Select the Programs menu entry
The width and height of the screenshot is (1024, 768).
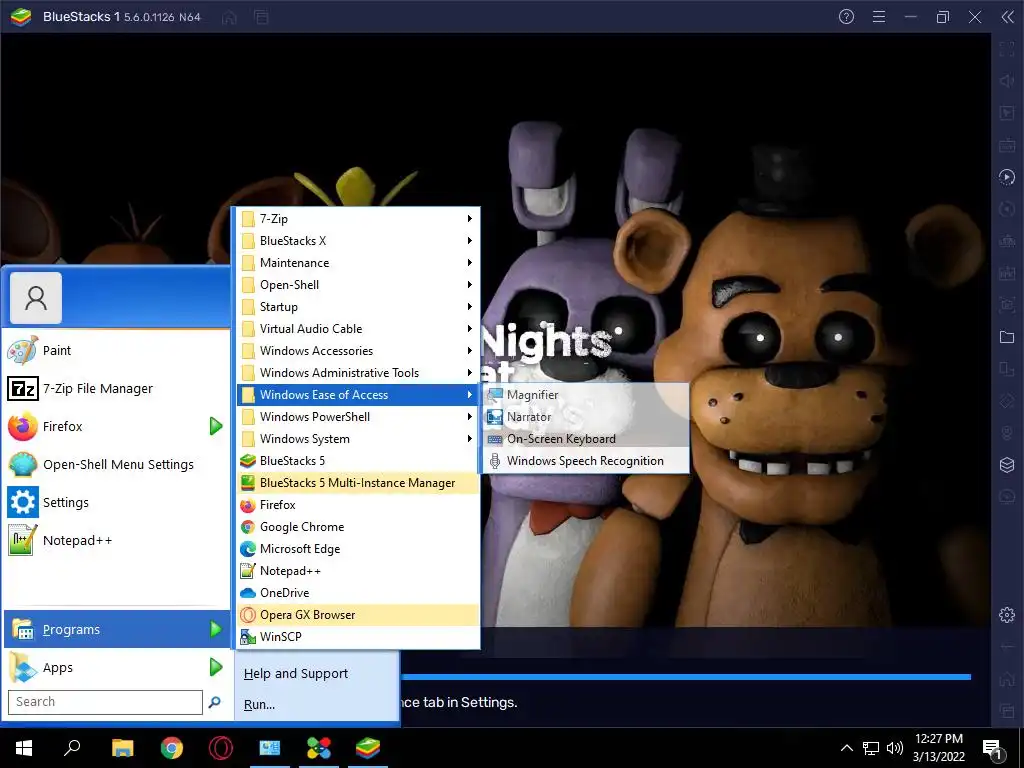click(116, 630)
